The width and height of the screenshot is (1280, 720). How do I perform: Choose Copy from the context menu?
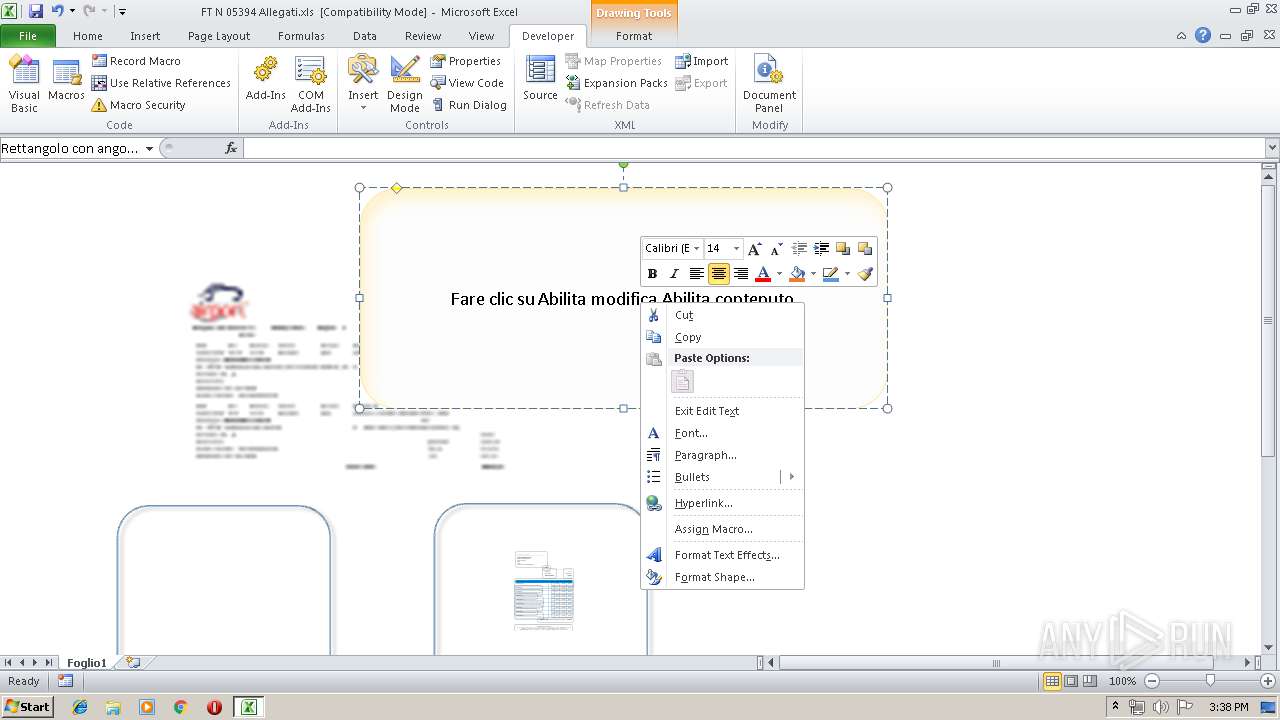(722, 337)
